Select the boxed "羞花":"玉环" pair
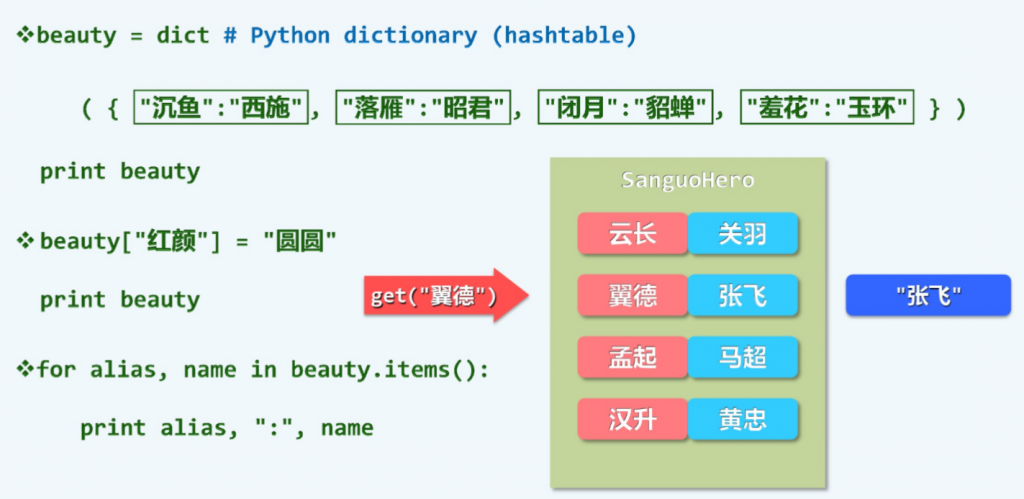1024x499 pixels. tap(828, 108)
